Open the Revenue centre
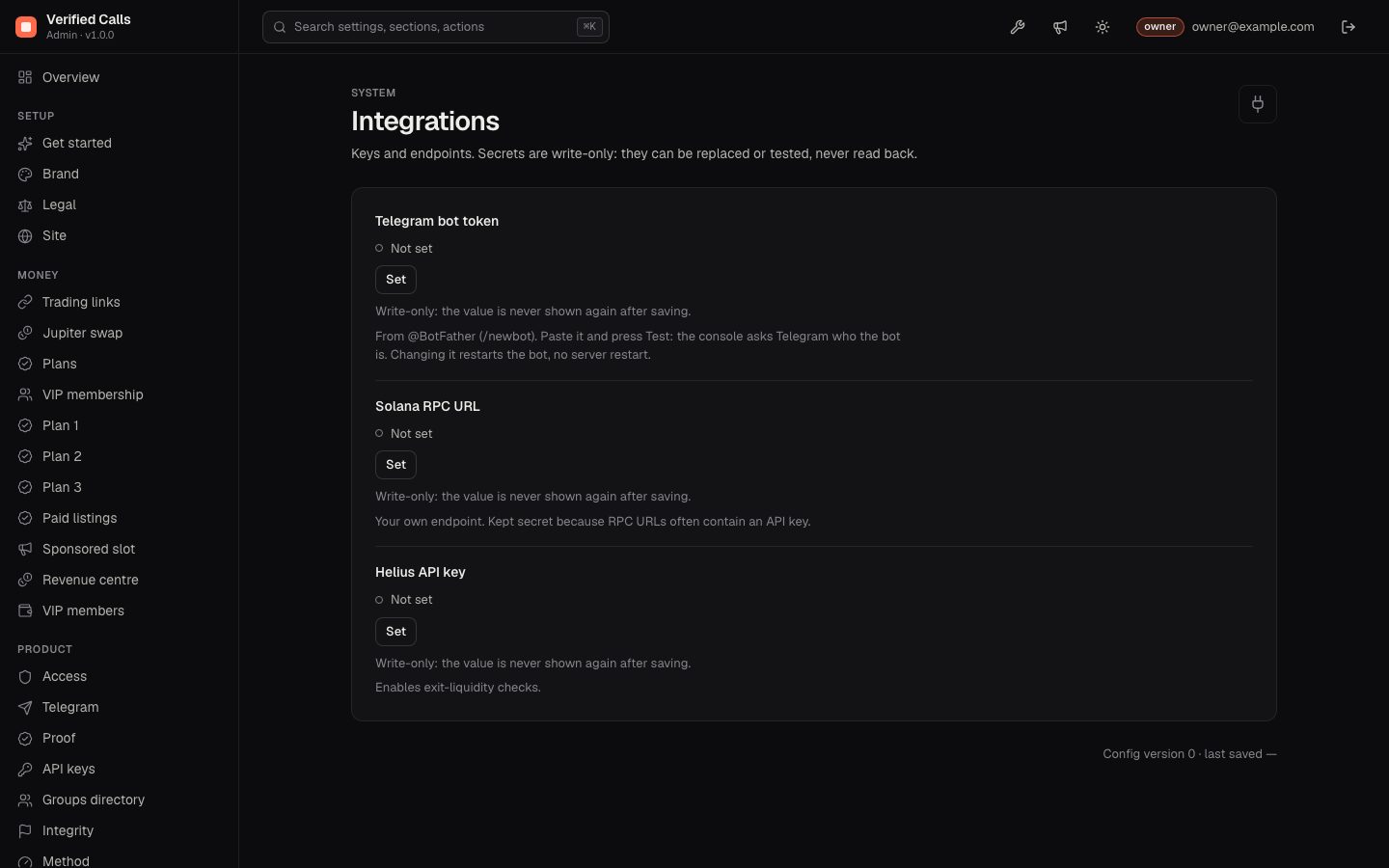1389x868 pixels. click(119, 580)
